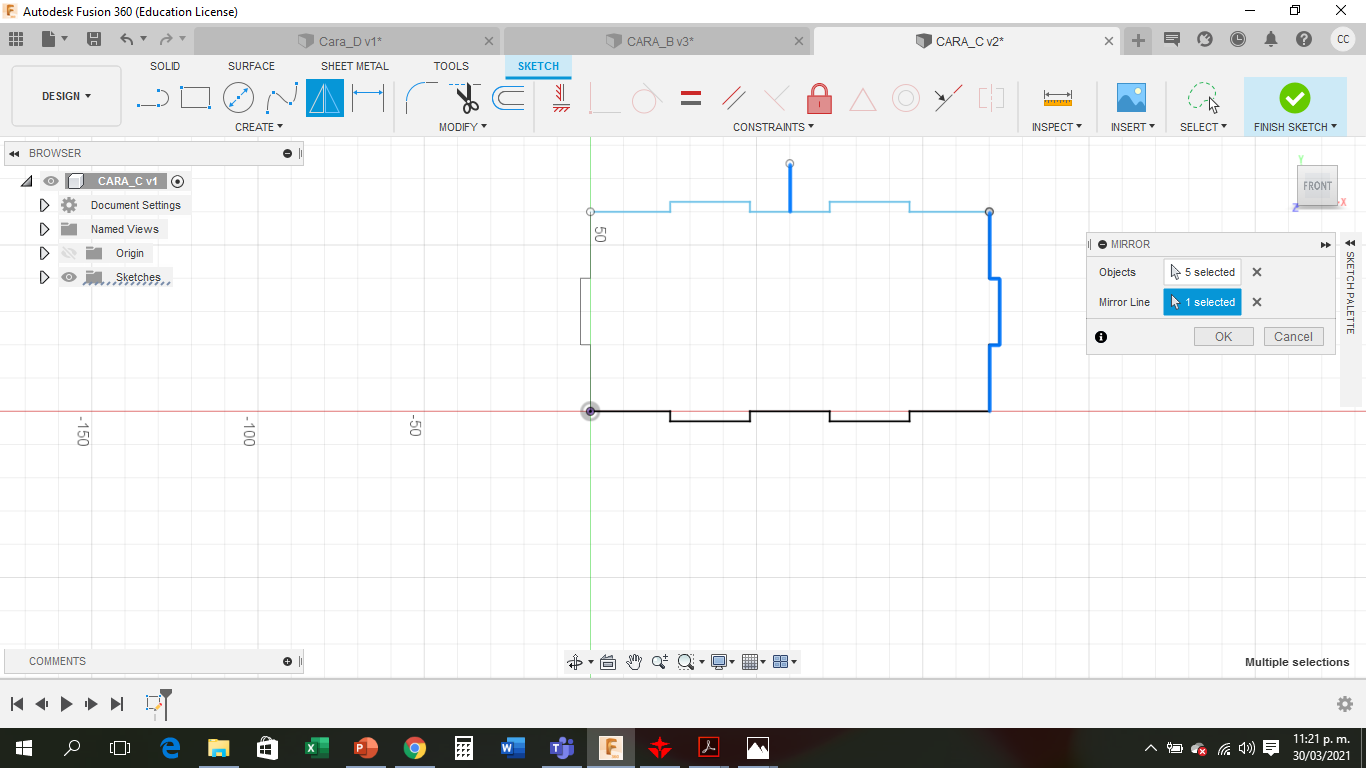
Task: Open the Job Status clock icon
Action: click(x=1238, y=39)
